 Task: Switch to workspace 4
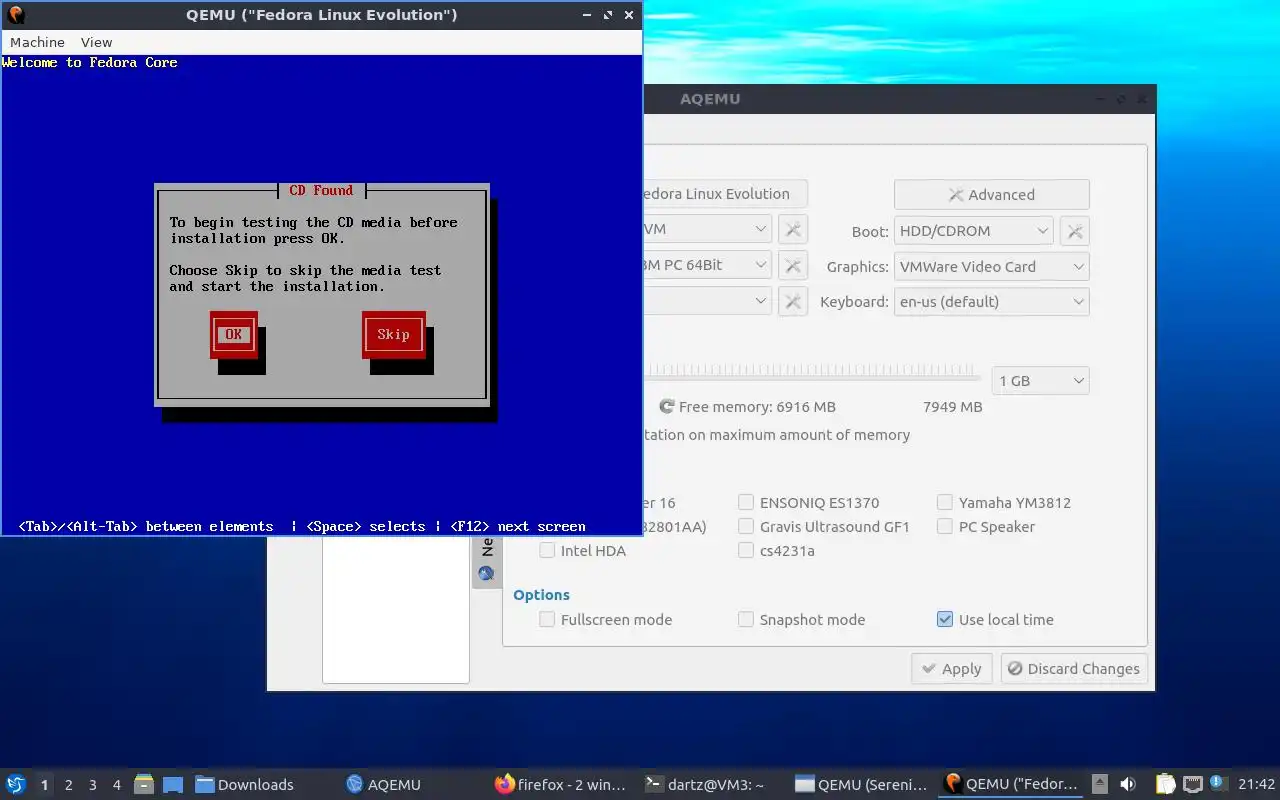click(x=117, y=785)
